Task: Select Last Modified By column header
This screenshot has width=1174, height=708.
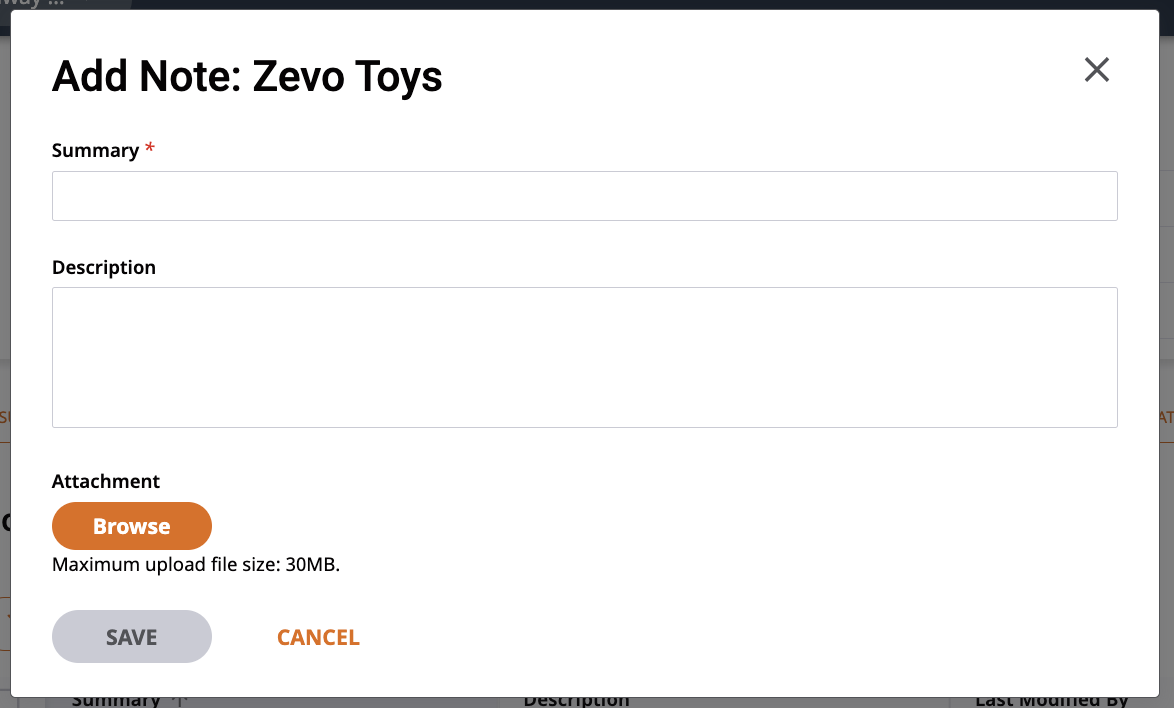Action: [1051, 701]
